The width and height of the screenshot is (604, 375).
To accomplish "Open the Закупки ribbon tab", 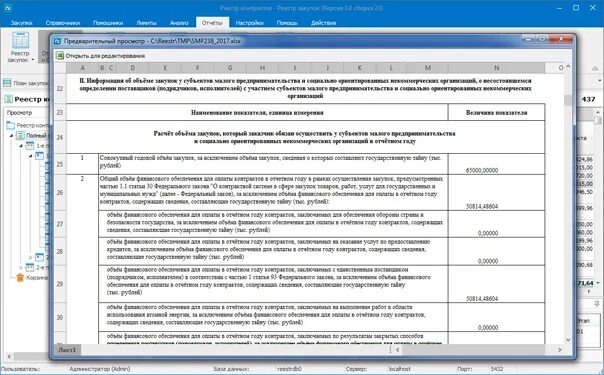I will (x=21, y=23).
